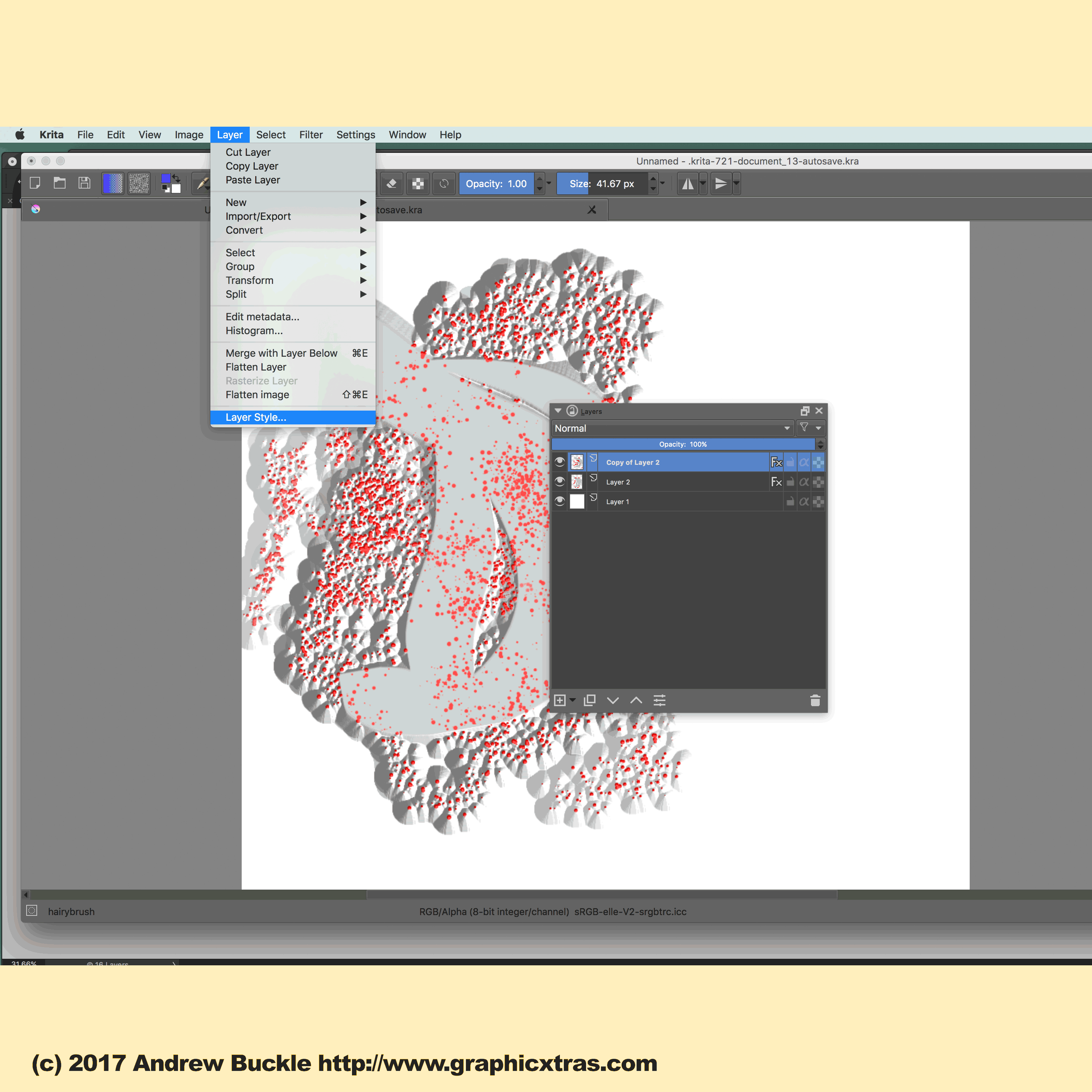Viewport: 1092px width, 1092px height.
Task: Expand the Transform submenu
Action: pos(293,280)
